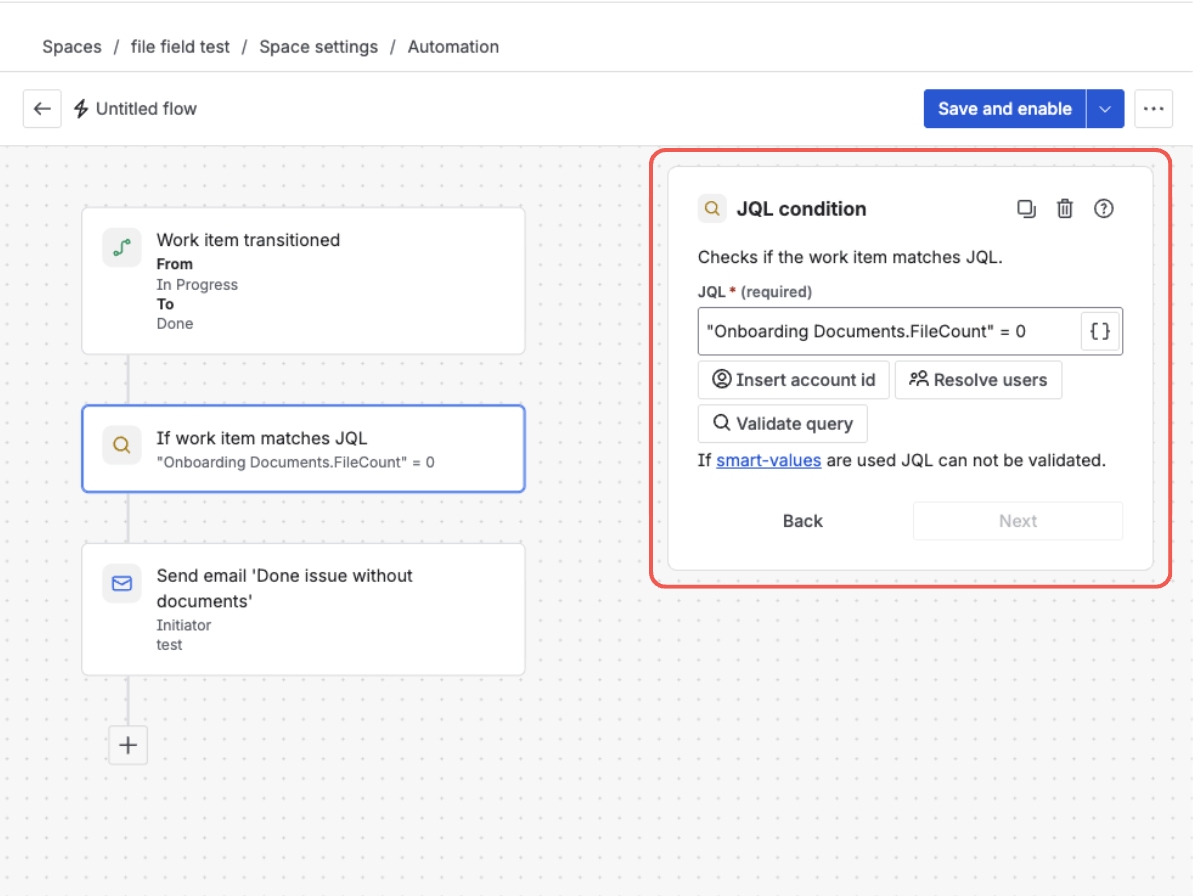
Task: Click the magnifier icon on JQL step
Action: point(122,445)
